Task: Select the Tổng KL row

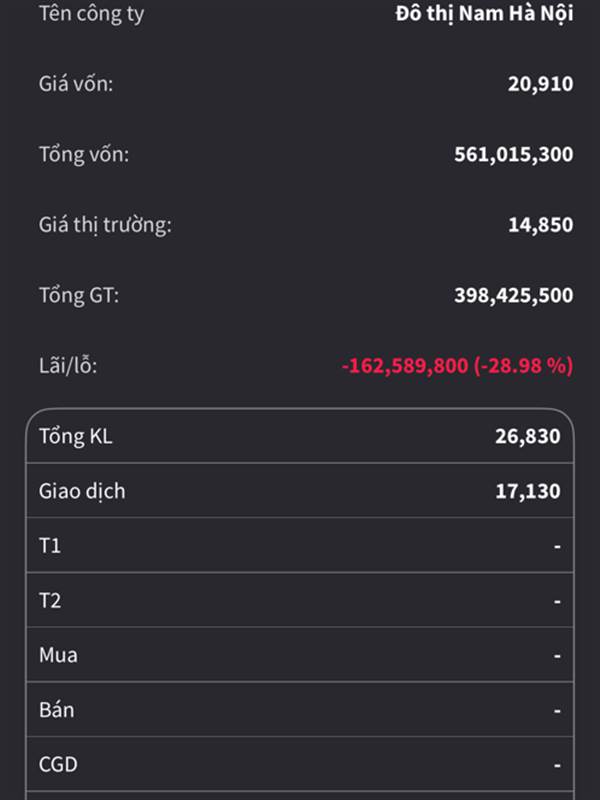Action: (300, 436)
